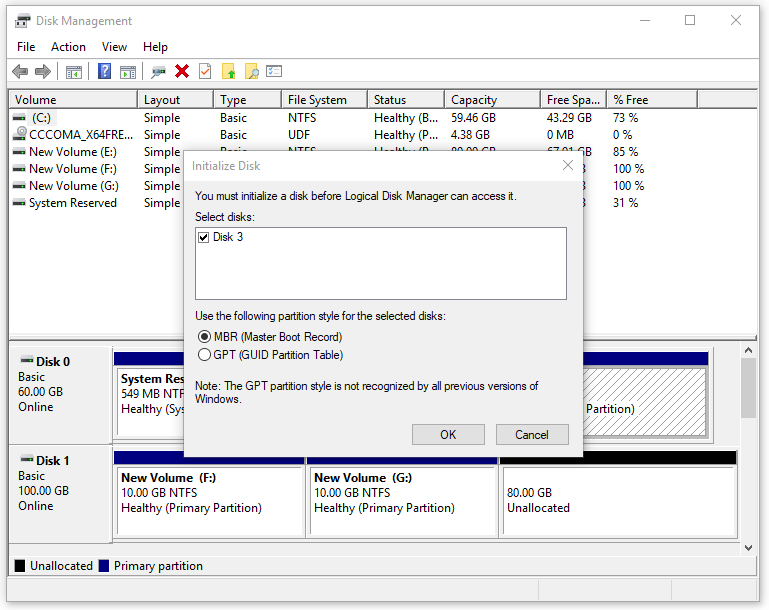The image size is (769, 610).
Task: Click the disk pane scrollbar up arrow
Action: coord(748,350)
